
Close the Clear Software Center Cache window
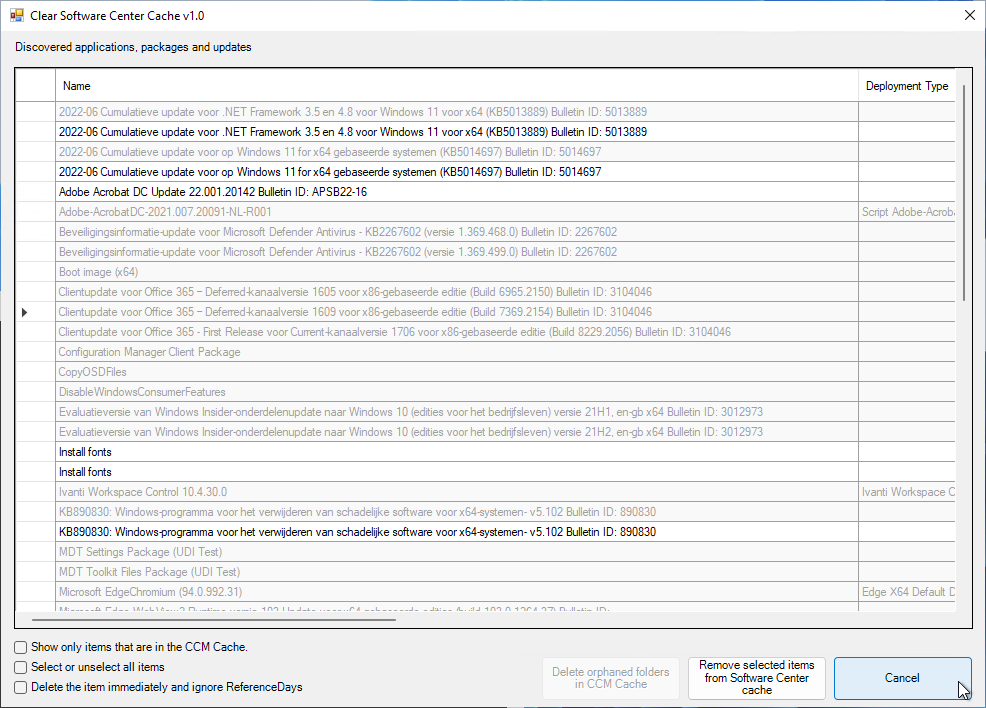click(x=968, y=15)
